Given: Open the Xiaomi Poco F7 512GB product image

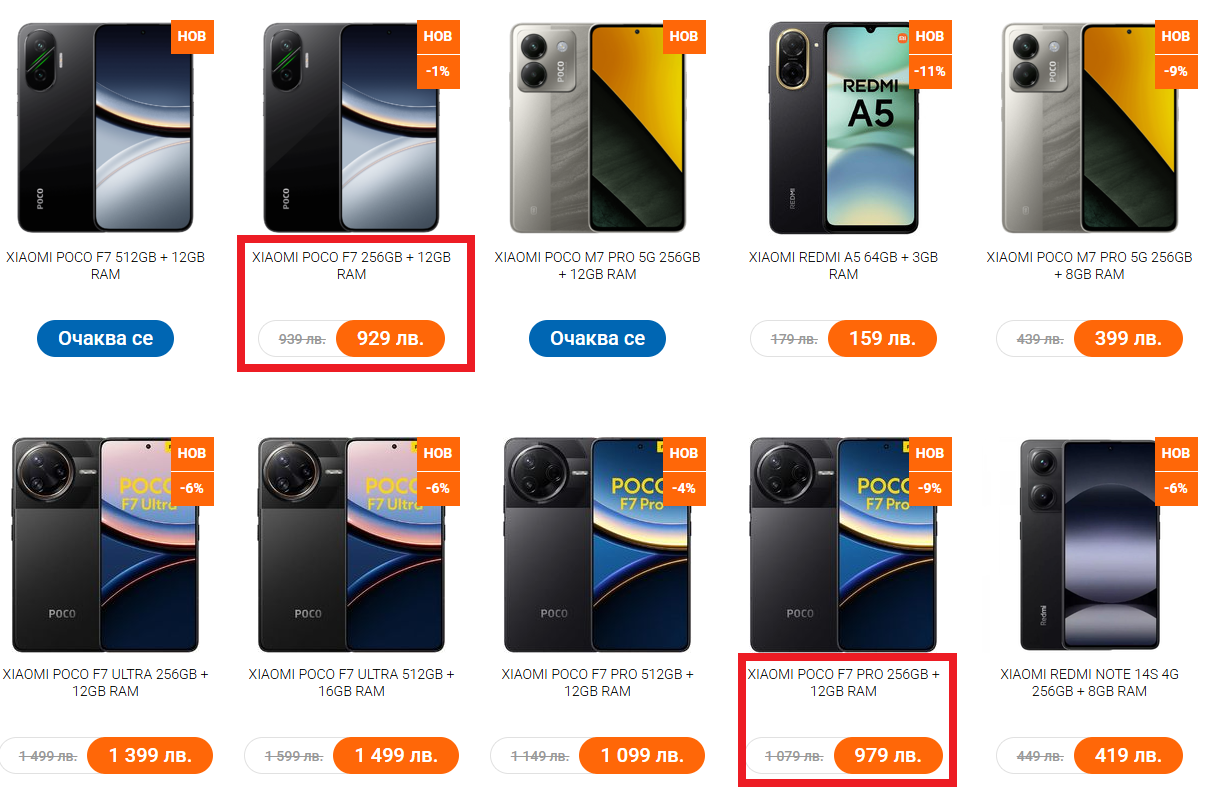Looking at the screenshot, I should pos(105,128).
